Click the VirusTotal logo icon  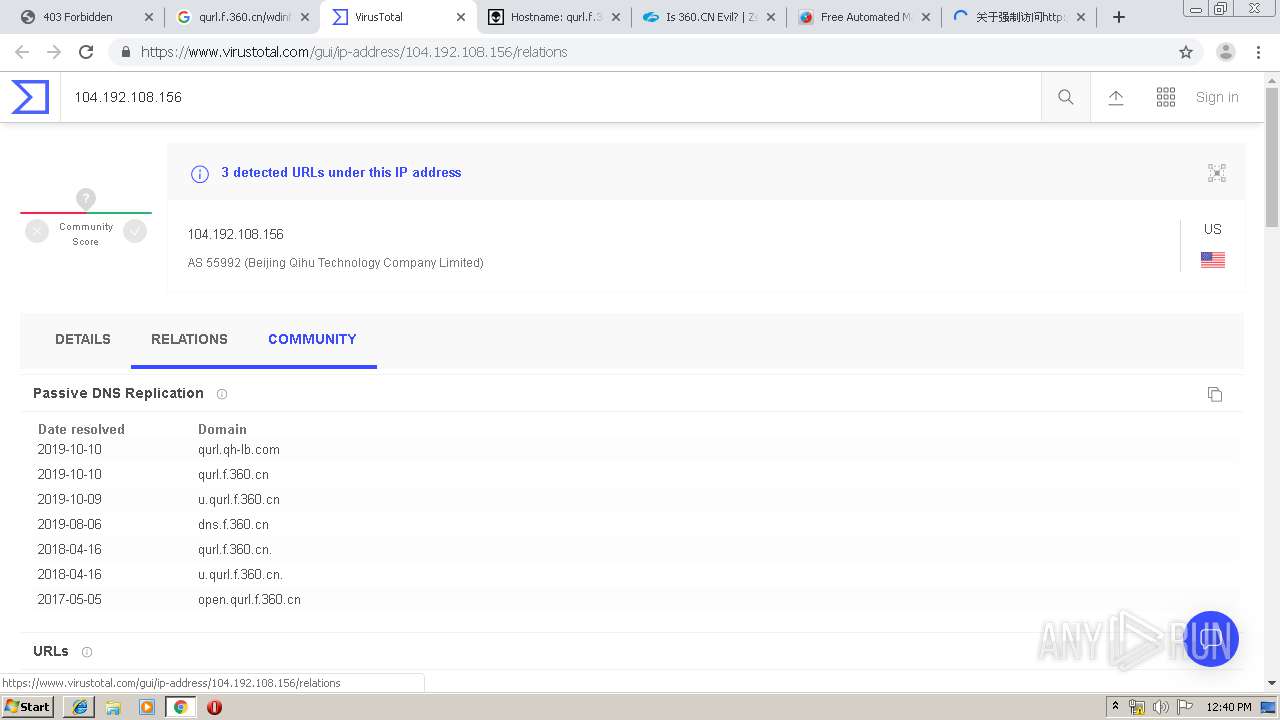(x=30, y=97)
